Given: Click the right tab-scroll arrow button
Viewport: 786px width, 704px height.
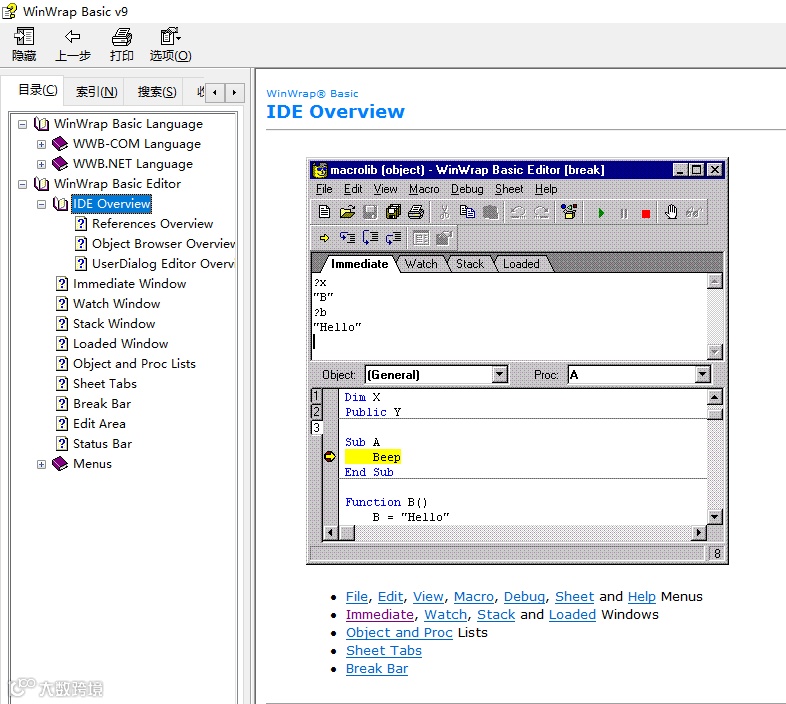Looking at the screenshot, I should (x=234, y=92).
